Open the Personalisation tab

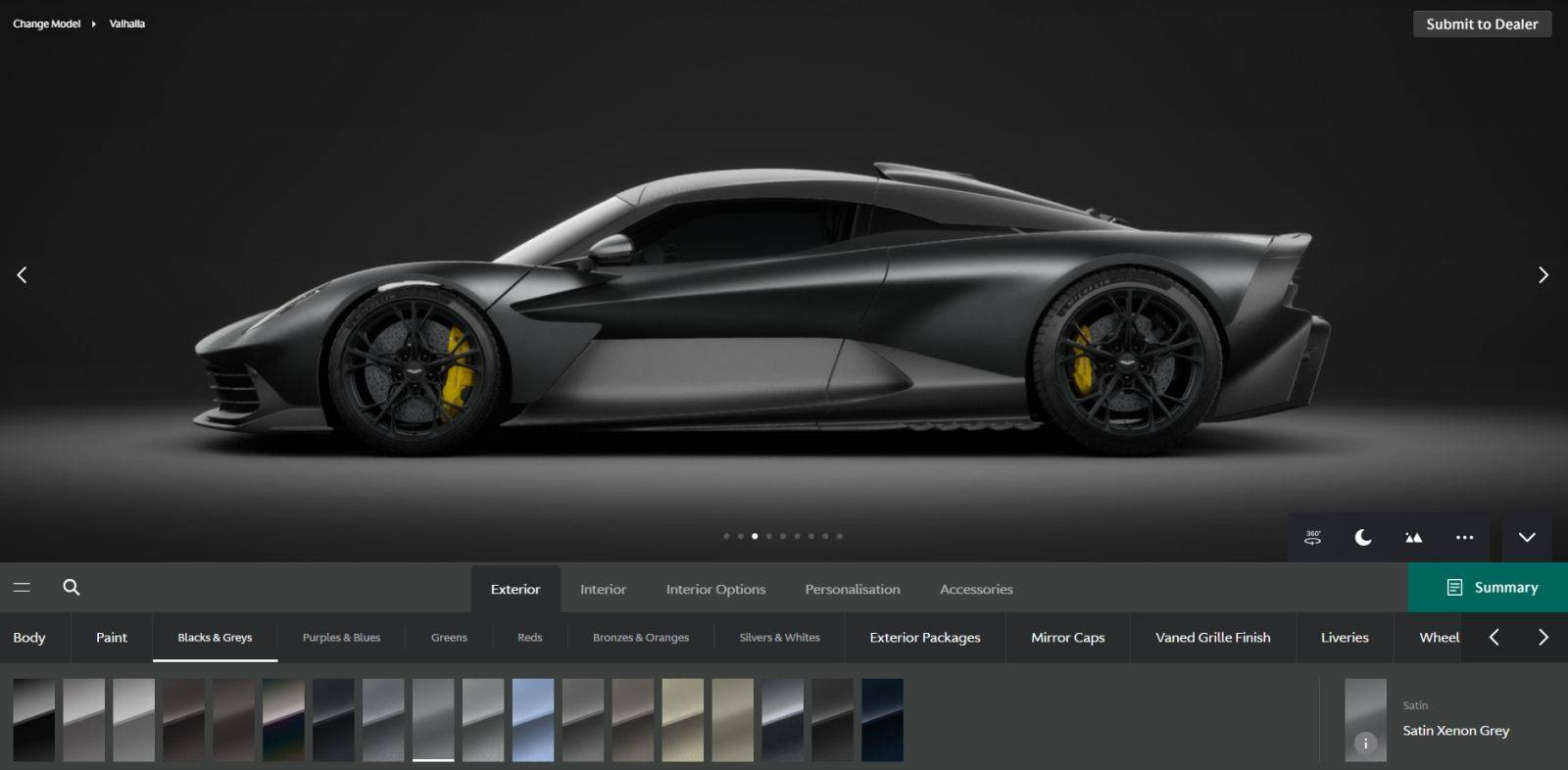click(852, 589)
